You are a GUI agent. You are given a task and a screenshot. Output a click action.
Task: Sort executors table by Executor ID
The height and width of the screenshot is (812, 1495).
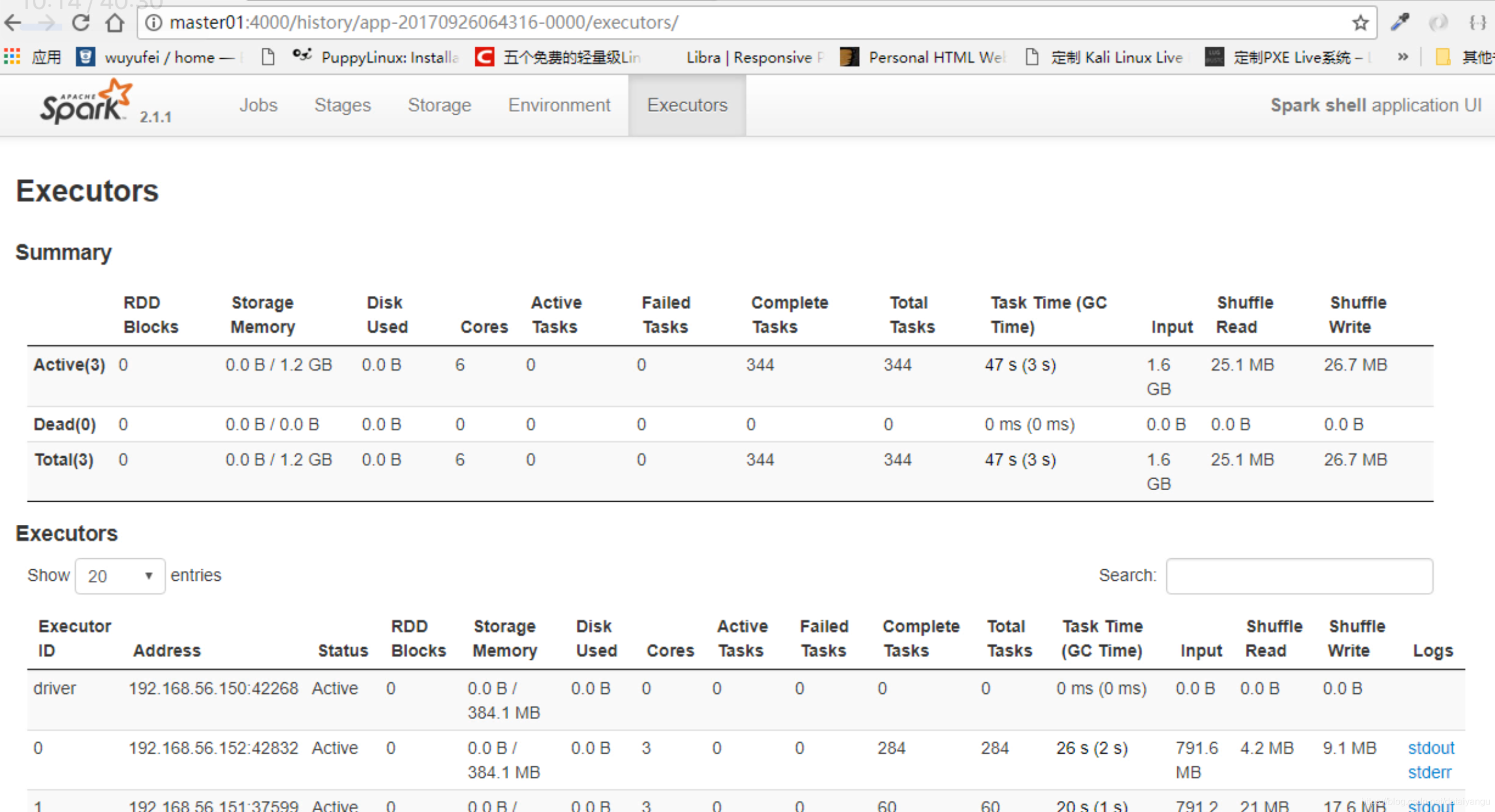coord(74,638)
